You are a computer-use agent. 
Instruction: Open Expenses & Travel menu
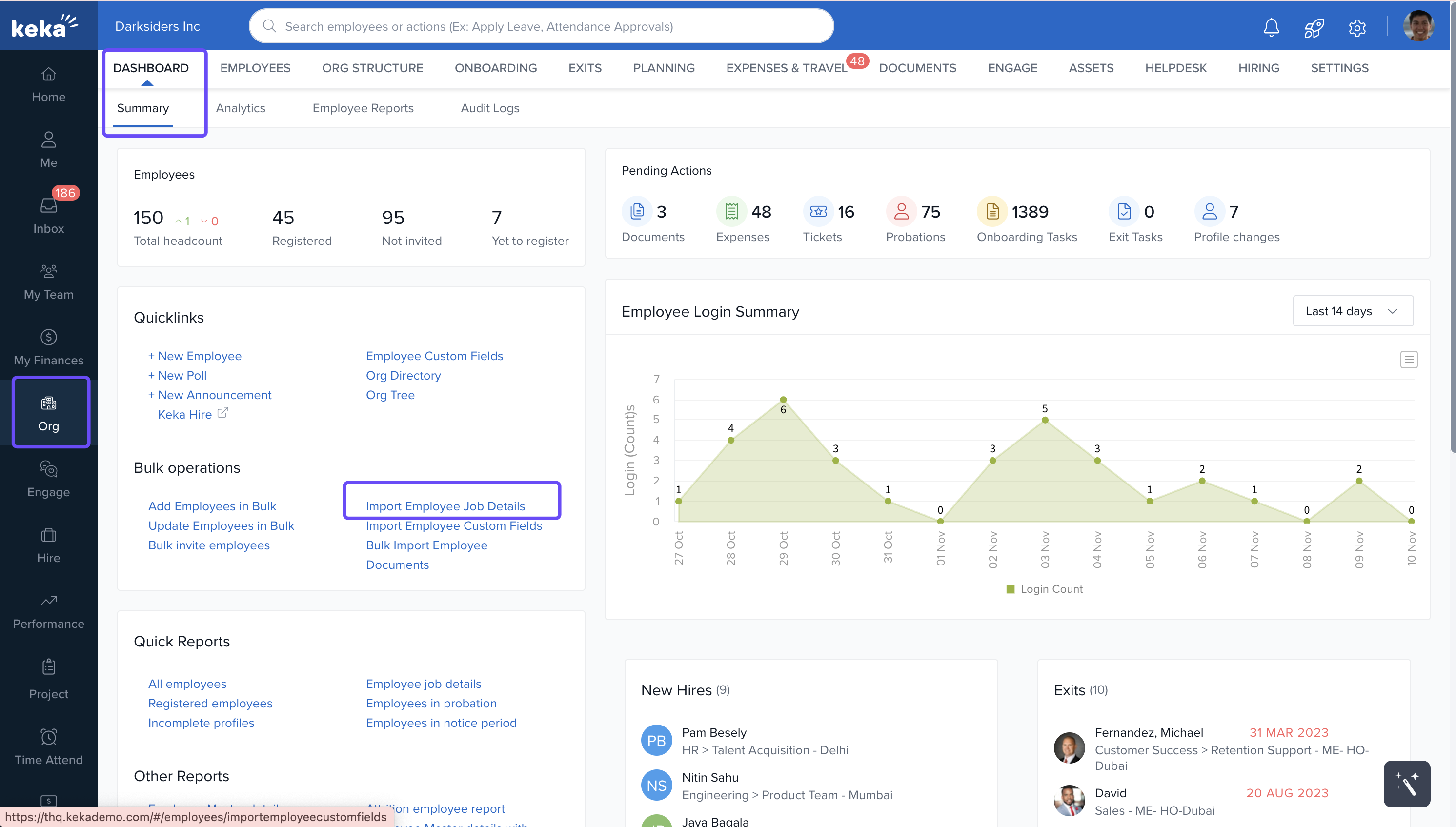[787, 68]
